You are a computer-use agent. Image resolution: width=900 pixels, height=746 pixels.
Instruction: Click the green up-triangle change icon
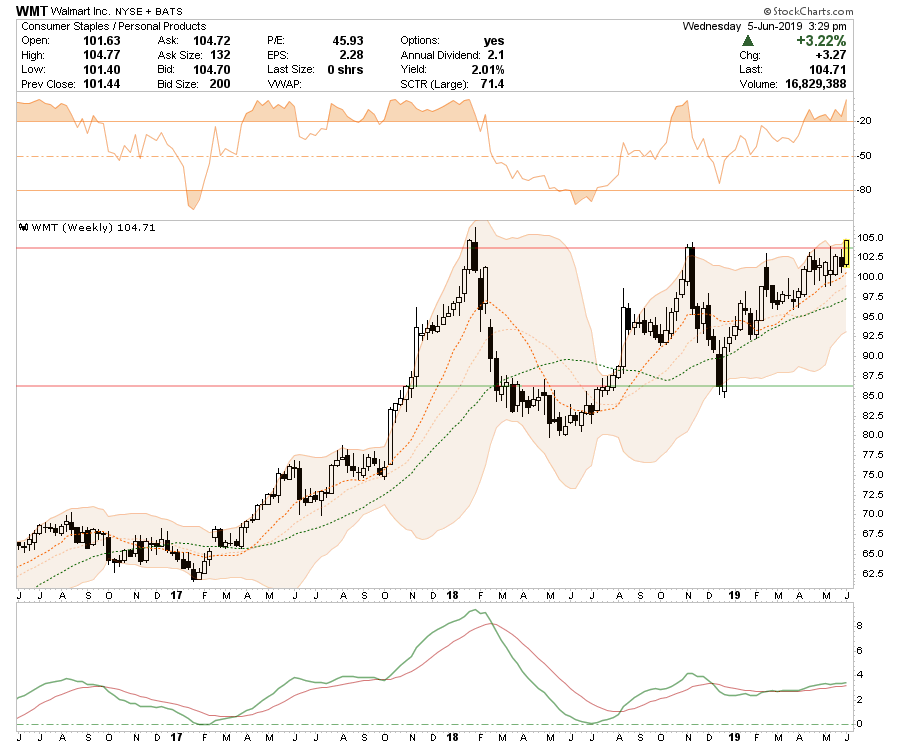(748, 41)
